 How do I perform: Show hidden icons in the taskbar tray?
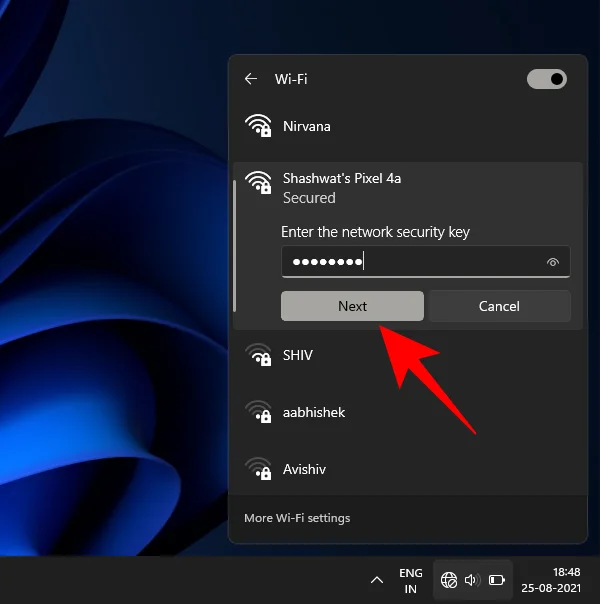coord(377,580)
